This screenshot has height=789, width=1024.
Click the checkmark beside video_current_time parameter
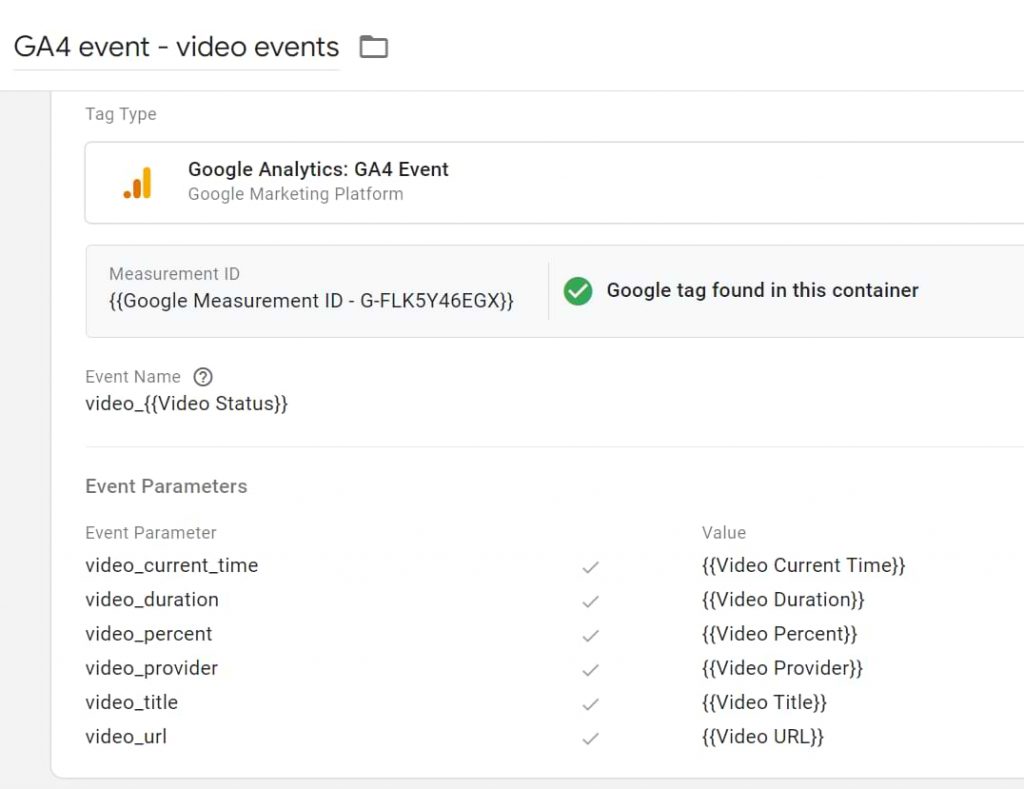[x=590, y=566]
